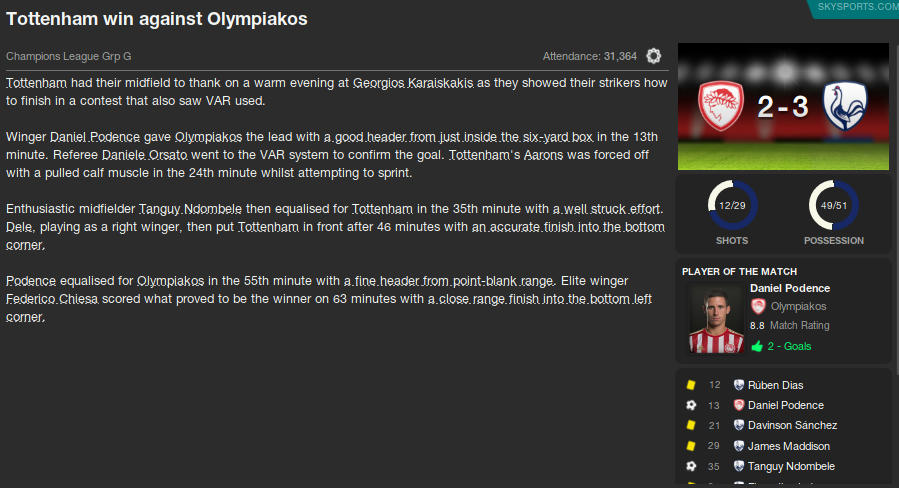Viewport: 899px width, 488px height.
Task: Open the Georgios Karaiskakis stadium link
Action: (413, 82)
